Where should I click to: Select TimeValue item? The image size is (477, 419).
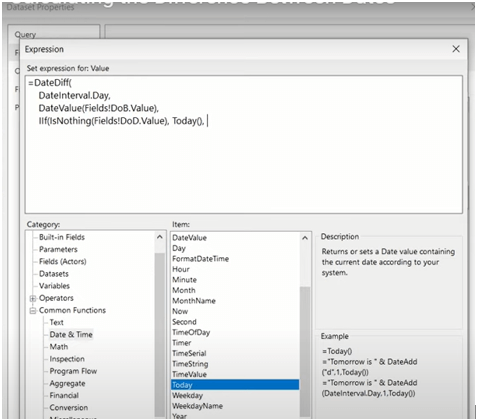pos(189,374)
